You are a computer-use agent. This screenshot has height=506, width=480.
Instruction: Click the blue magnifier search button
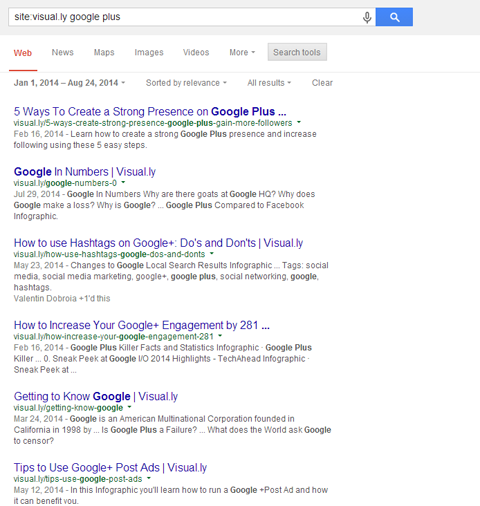click(394, 17)
